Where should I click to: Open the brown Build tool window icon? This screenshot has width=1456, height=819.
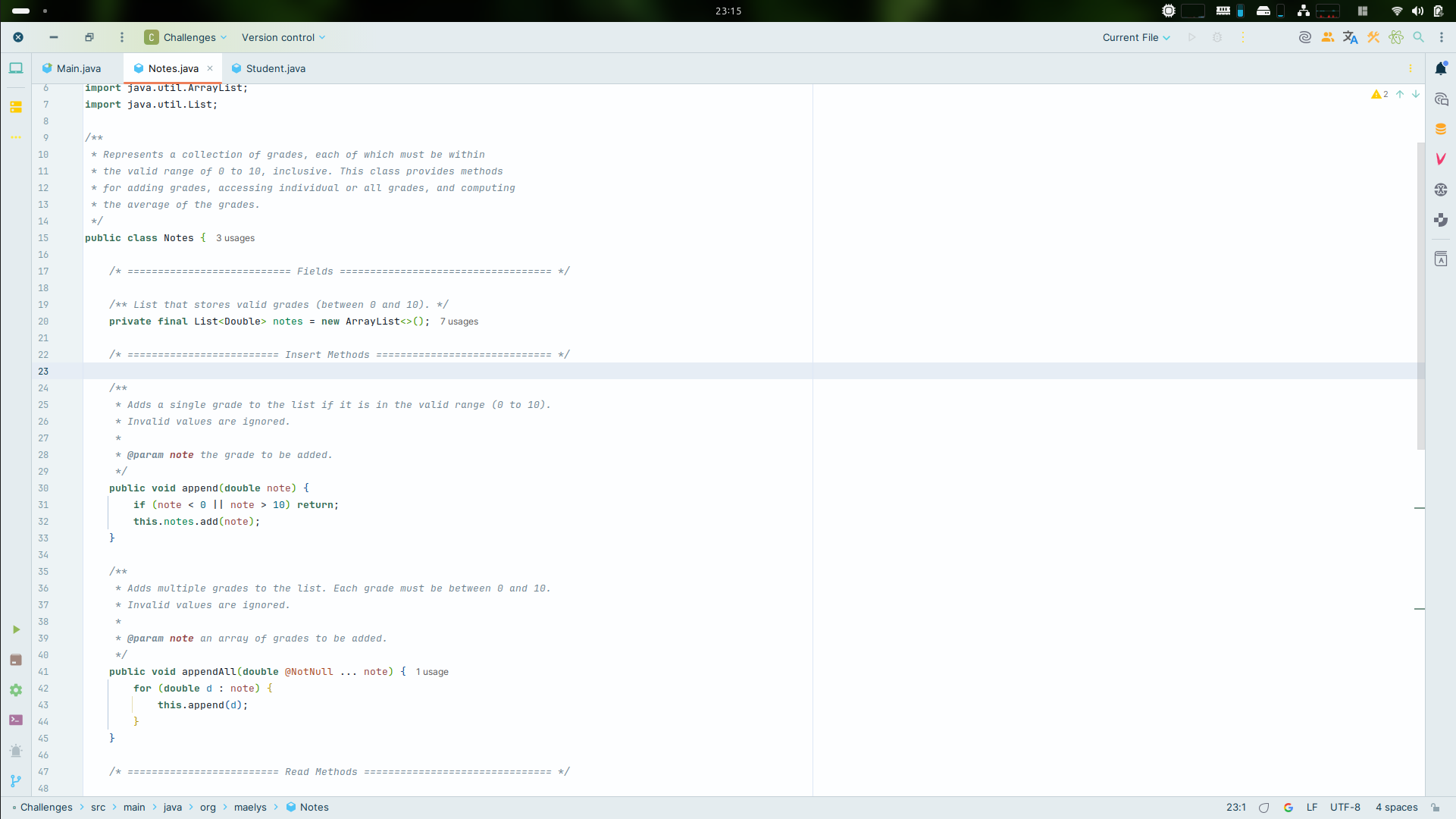pos(16,660)
